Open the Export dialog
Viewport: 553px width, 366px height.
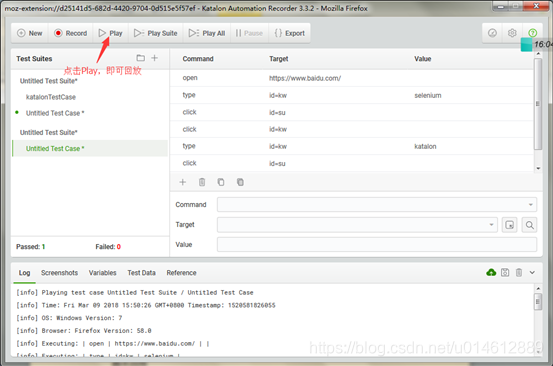289,33
